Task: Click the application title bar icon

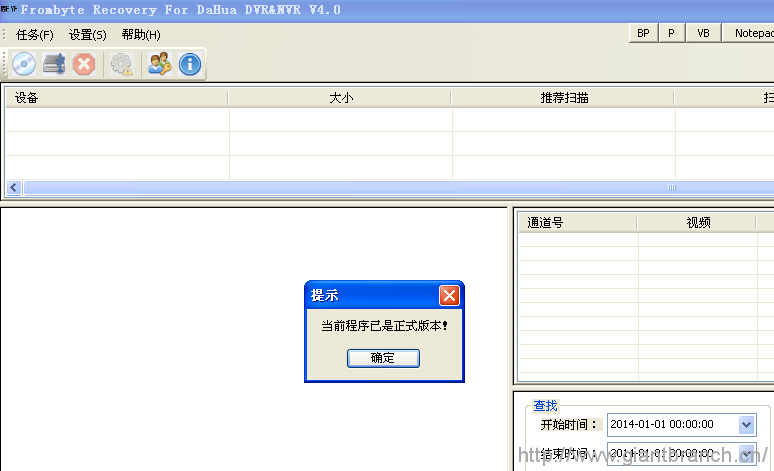Action: point(8,9)
